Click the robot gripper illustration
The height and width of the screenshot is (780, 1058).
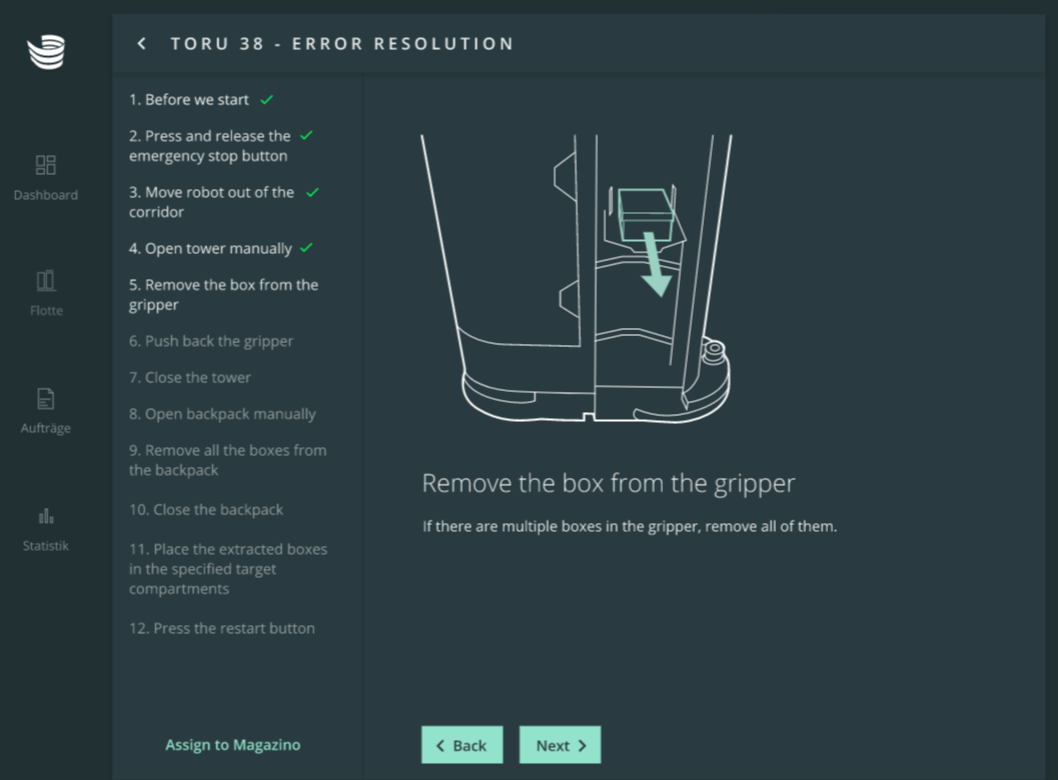[x=577, y=278]
